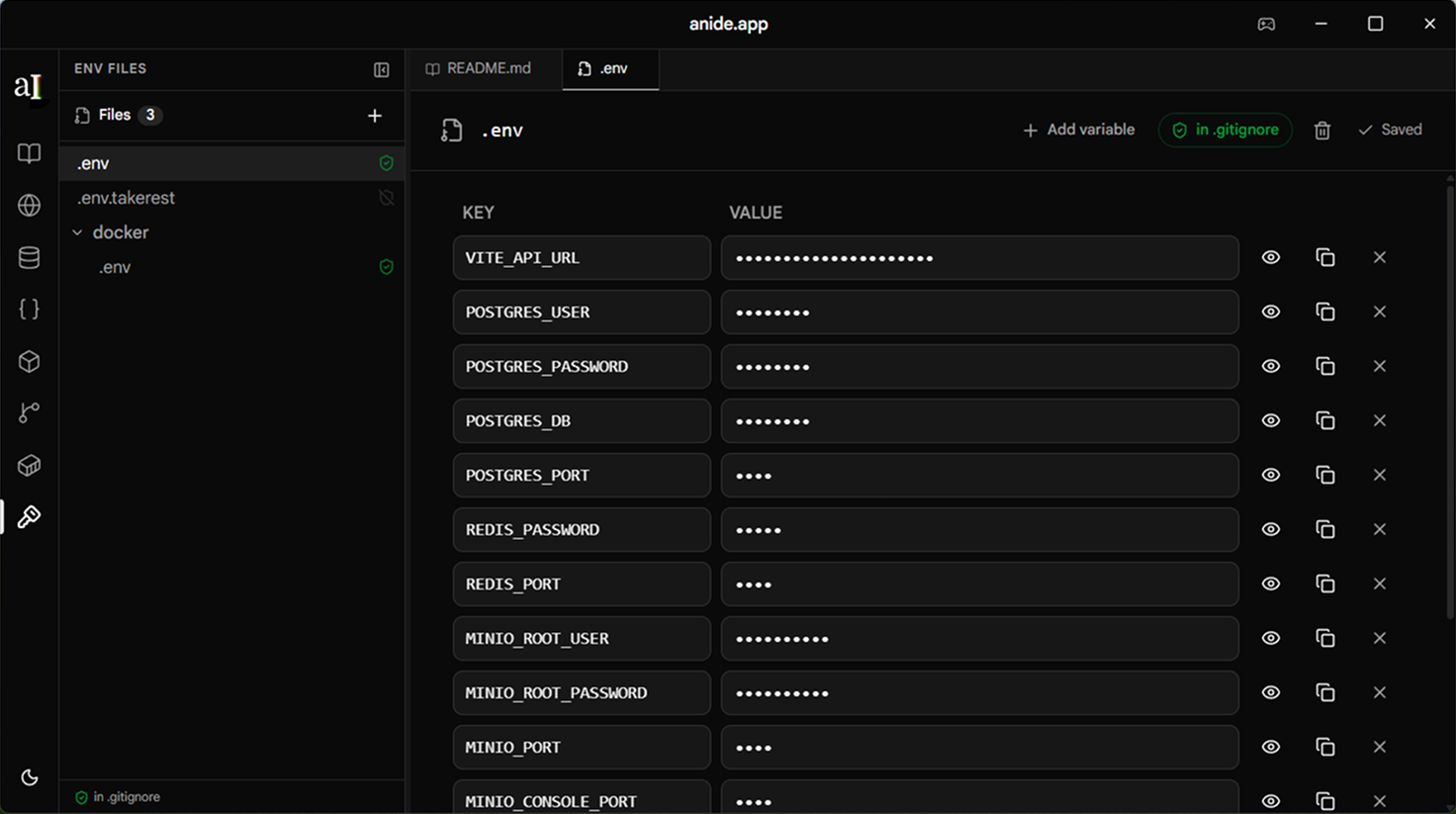Remove the POSTGRES_PORT variable

point(1380,475)
